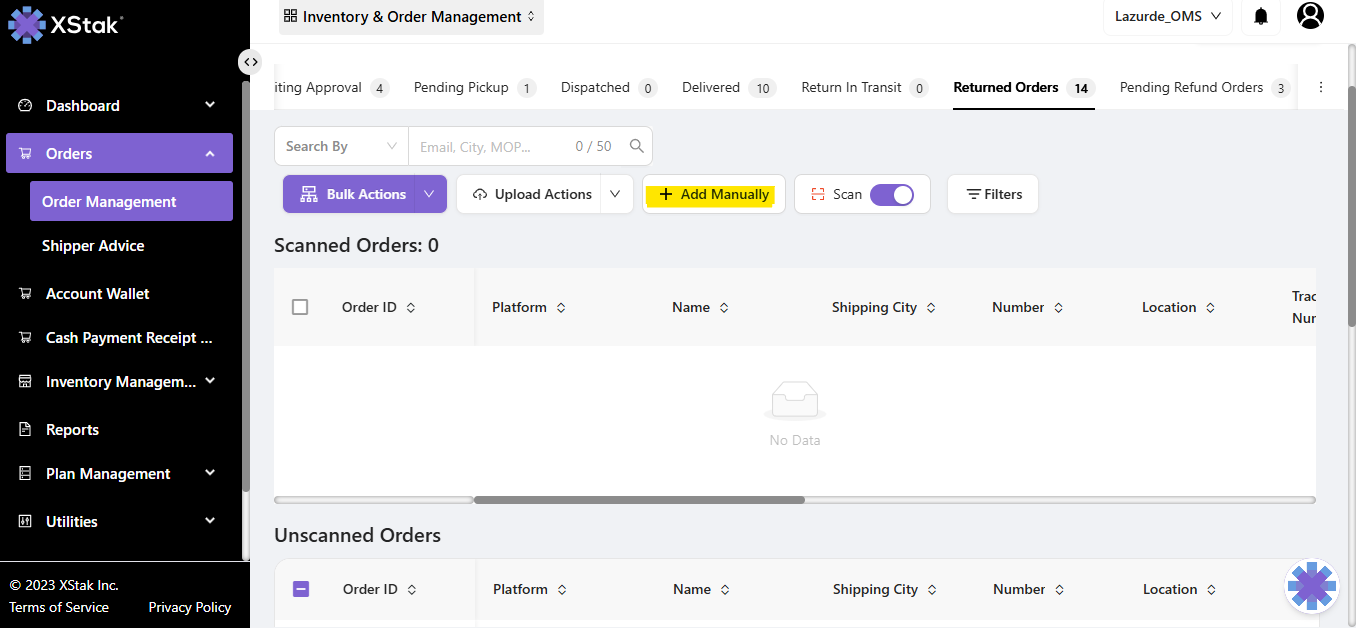Screen dimensions: 1356x628
Task: Switch to the Delivered tab
Action: [x=711, y=88]
